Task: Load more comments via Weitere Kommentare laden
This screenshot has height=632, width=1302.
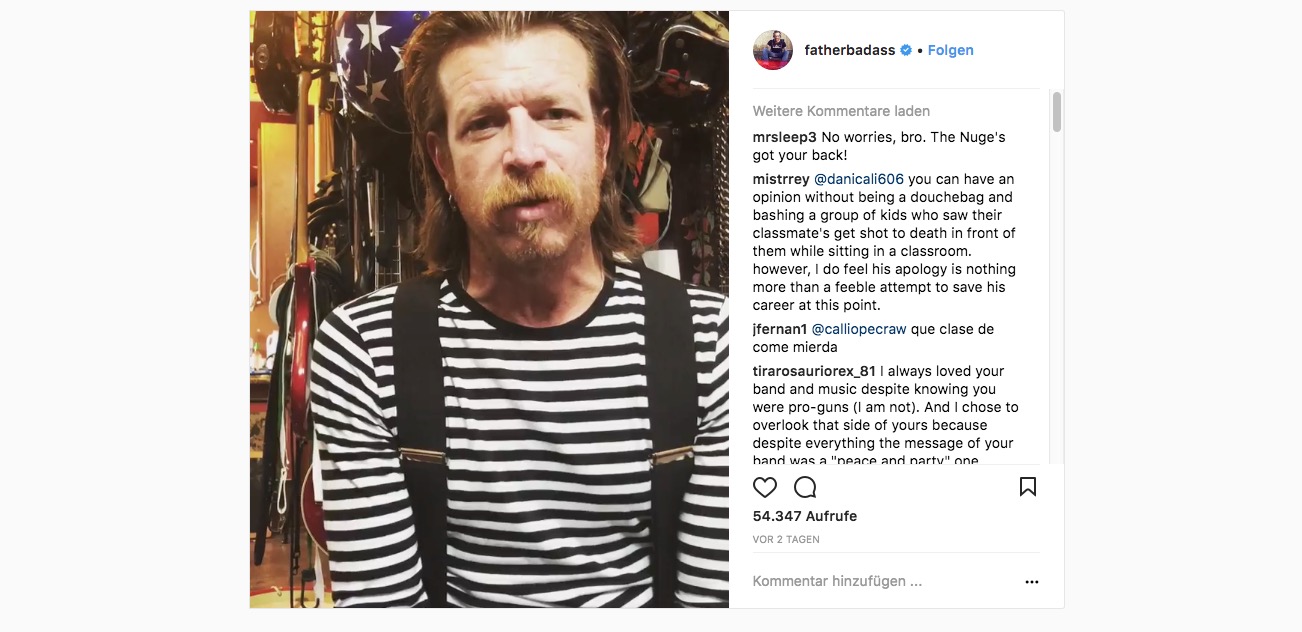Action: click(x=827, y=111)
